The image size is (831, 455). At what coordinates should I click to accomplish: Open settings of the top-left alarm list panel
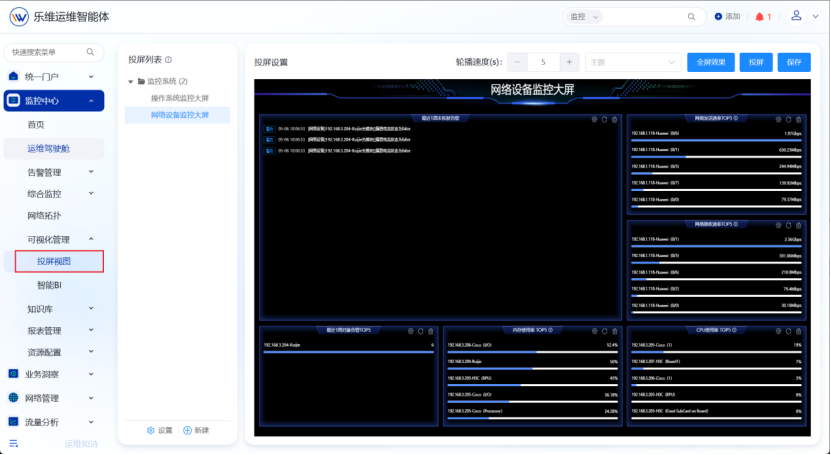coord(594,120)
